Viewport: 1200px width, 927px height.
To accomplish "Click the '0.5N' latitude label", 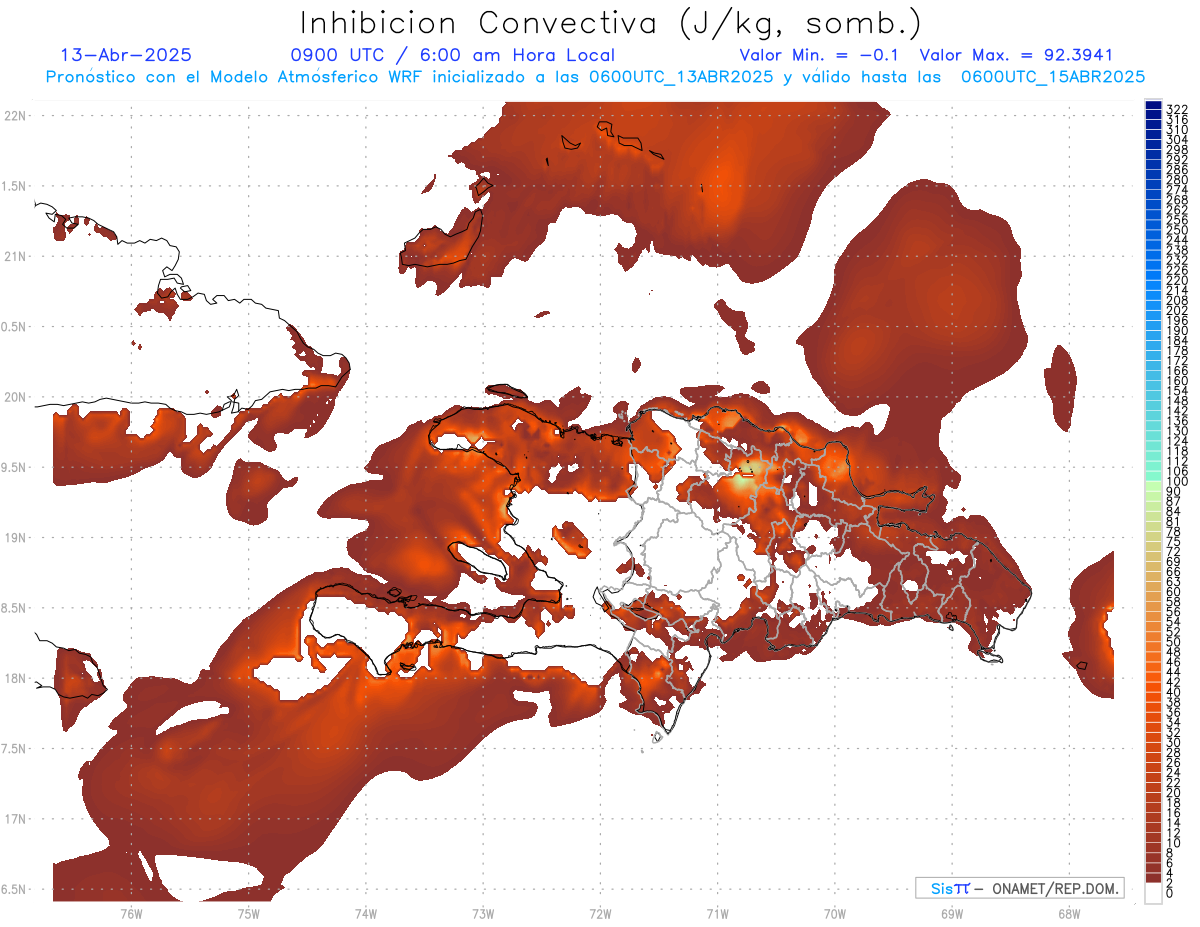I will click(x=15, y=327).
